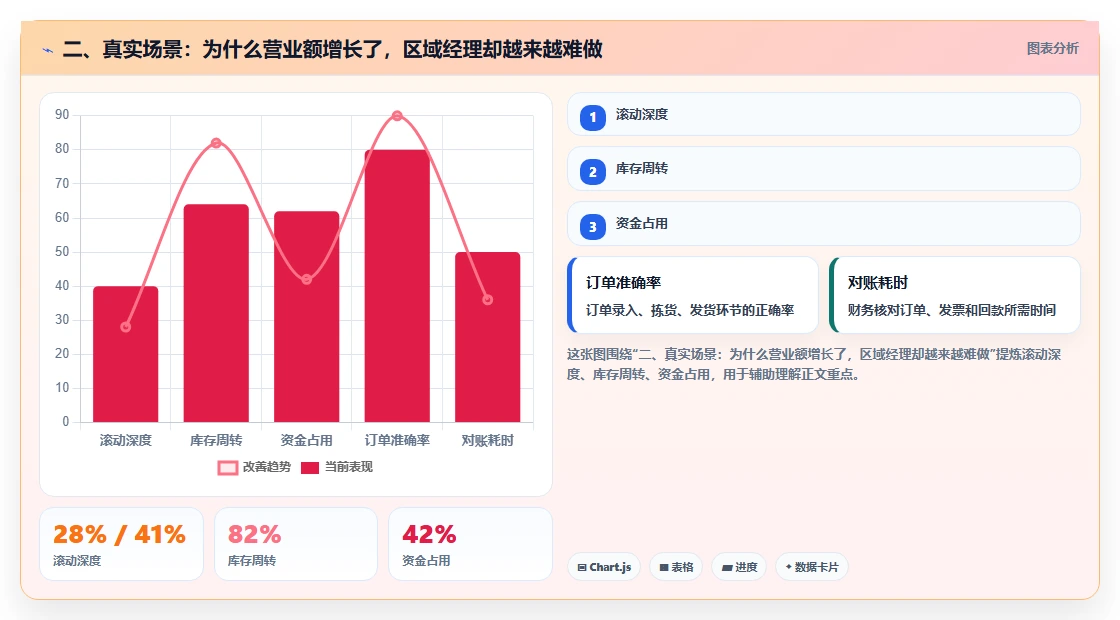The width and height of the screenshot is (1120, 620).
Task: Click the 对账耗时 x-axis label
Action: pos(488,441)
